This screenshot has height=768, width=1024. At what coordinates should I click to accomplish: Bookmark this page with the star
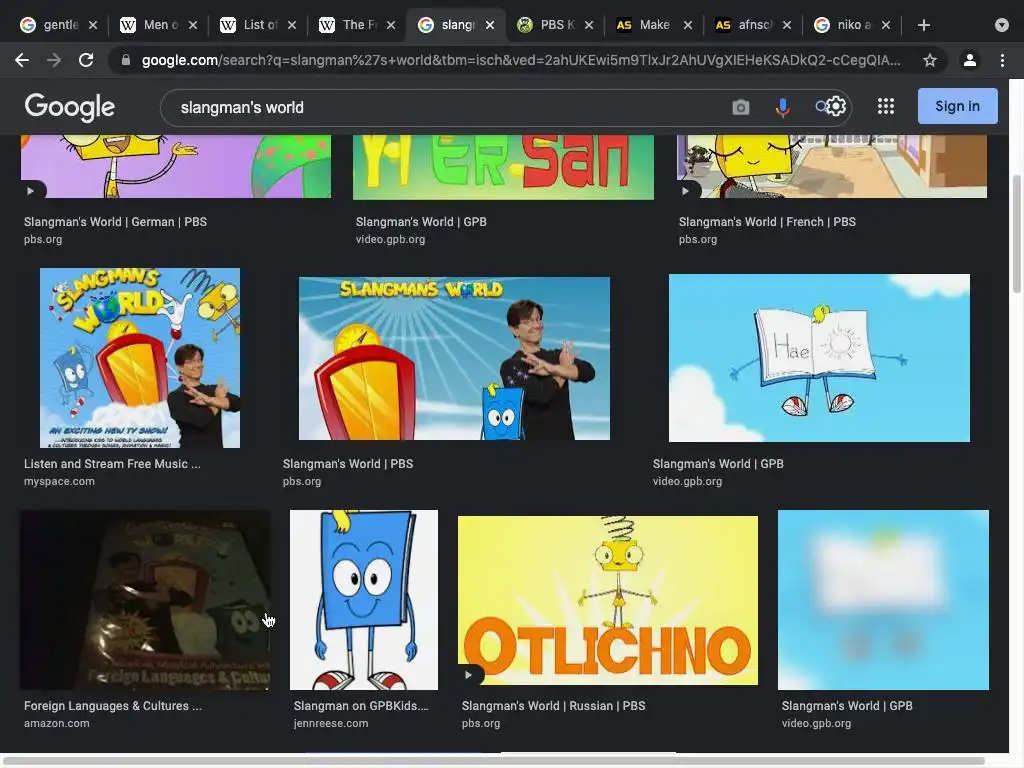pos(930,60)
